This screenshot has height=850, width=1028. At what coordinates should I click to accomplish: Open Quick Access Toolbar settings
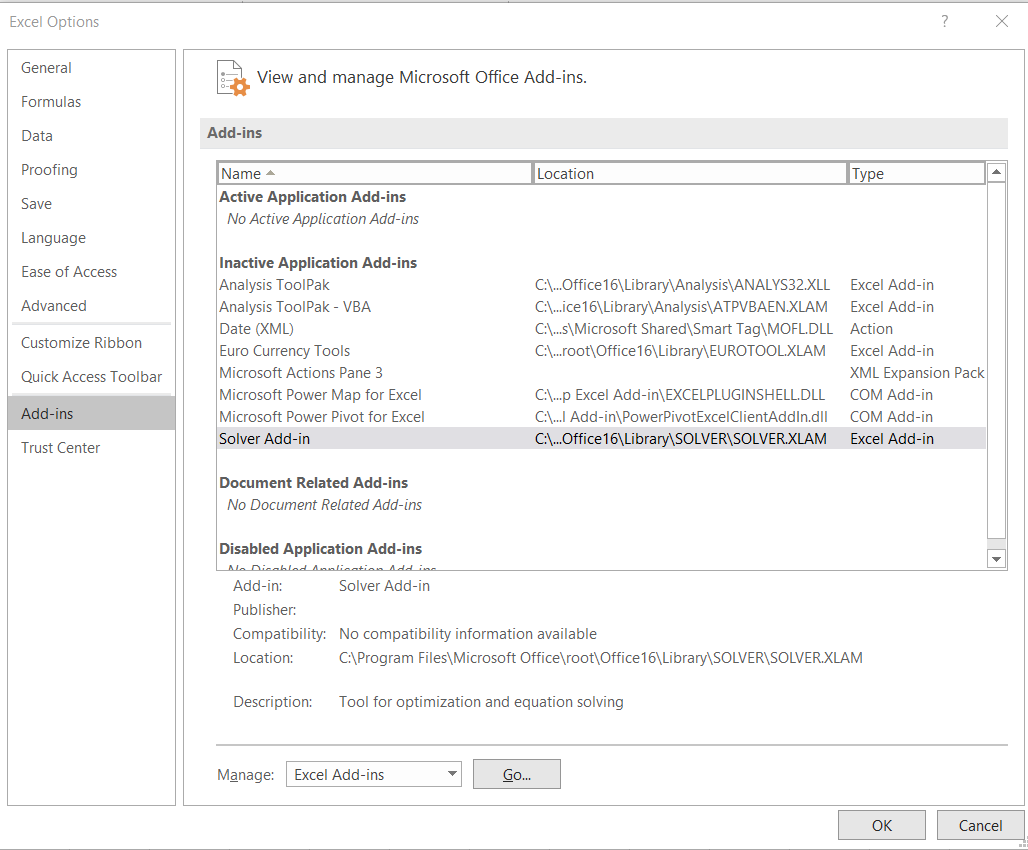click(x=91, y=377)
